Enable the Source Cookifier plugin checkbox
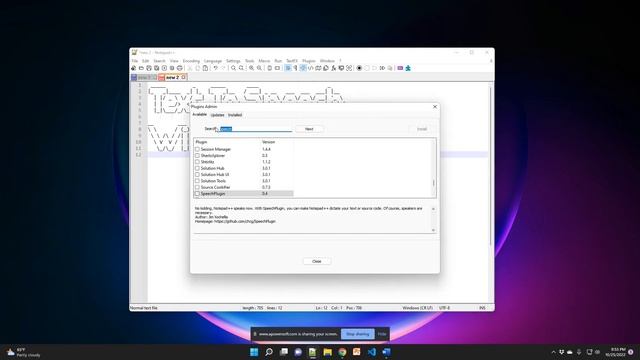The width and height of the screenshot is (640, 360). tap(197, 187)
